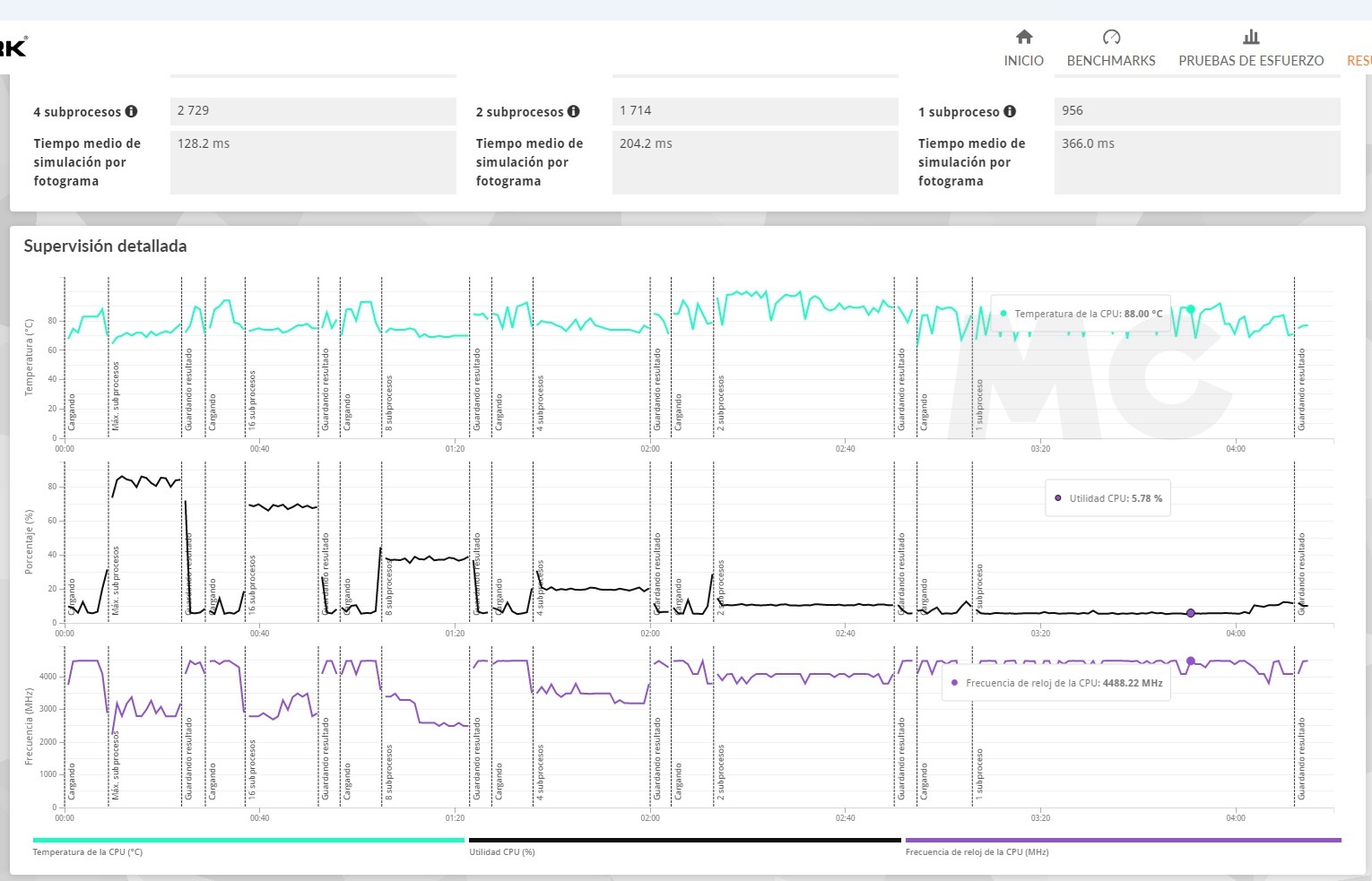This screenshot has width=1372, height=881.
Task: Click the teal data point on temperature chart
Action: (1191, 309)
